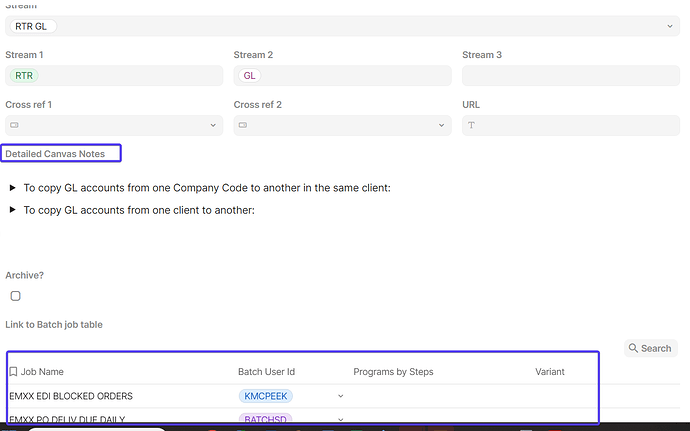The image size is (690, 431).
Task: Open the Stream dropdown chevron
Action: 670,26
